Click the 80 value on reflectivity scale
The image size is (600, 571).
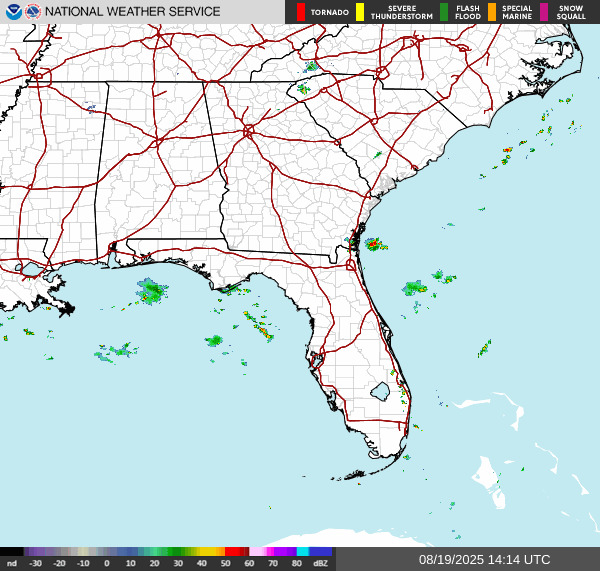[x=297, y=564]
